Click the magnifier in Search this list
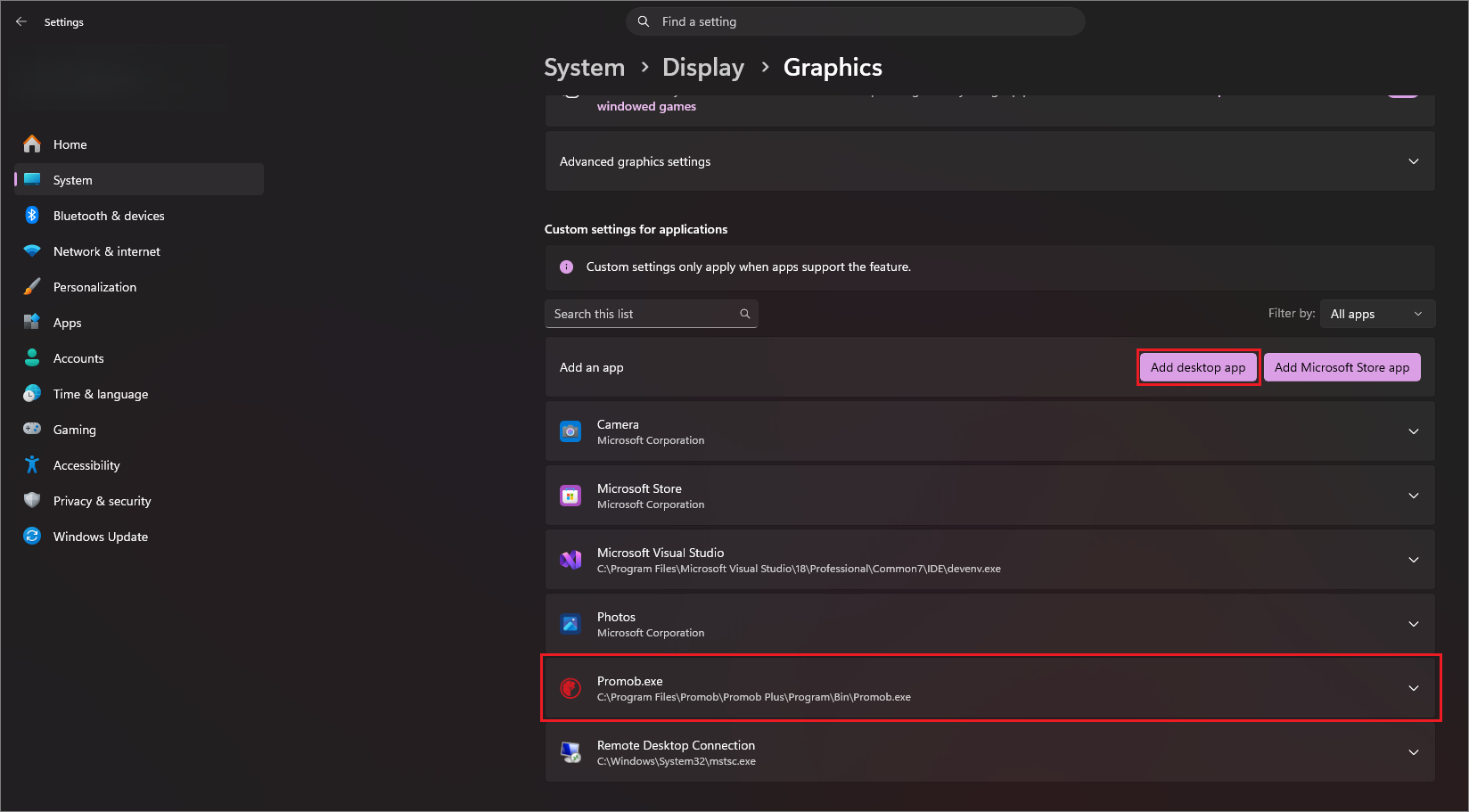The width and height of the screenshot is (1469, 812). (x=745, y=314)
